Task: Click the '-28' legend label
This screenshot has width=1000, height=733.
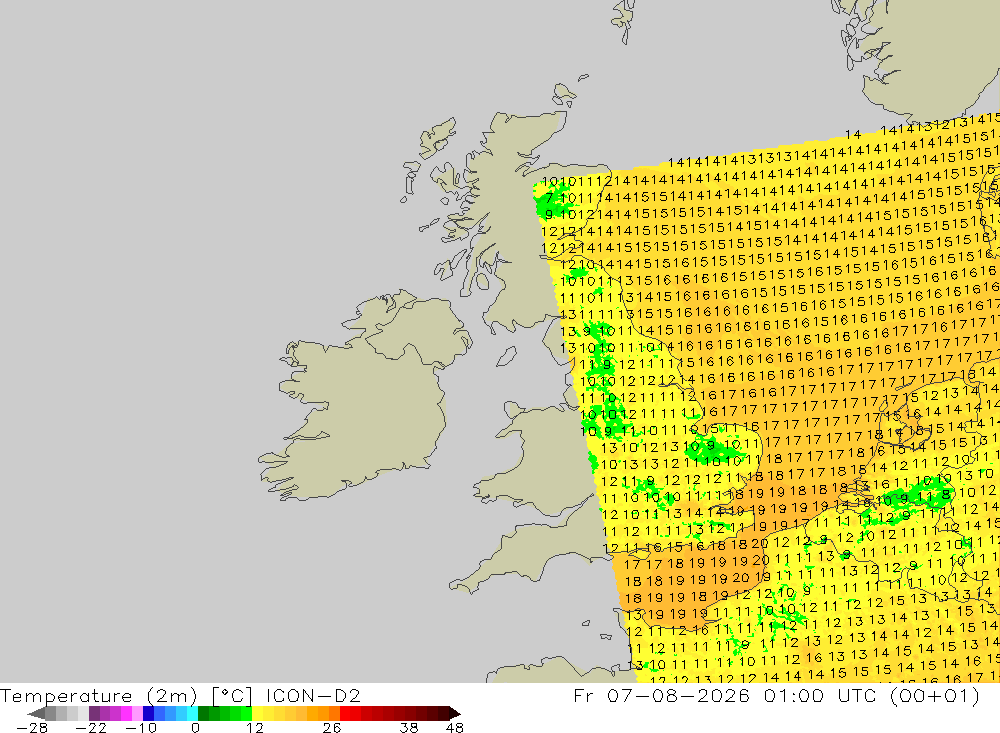Action: click(x=32, y=727)
